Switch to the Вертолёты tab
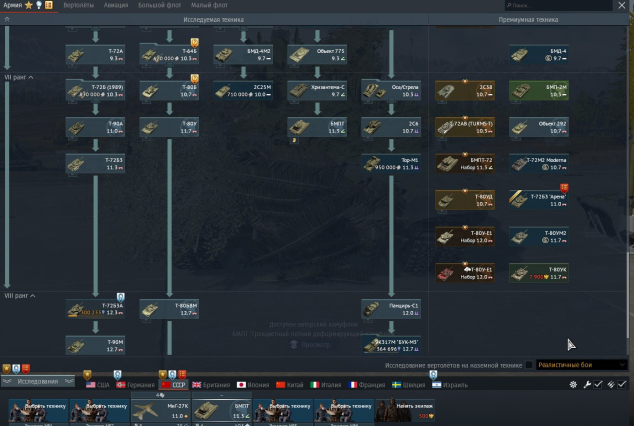This screenshot has width=634, height=426. [x=79, y=6]
